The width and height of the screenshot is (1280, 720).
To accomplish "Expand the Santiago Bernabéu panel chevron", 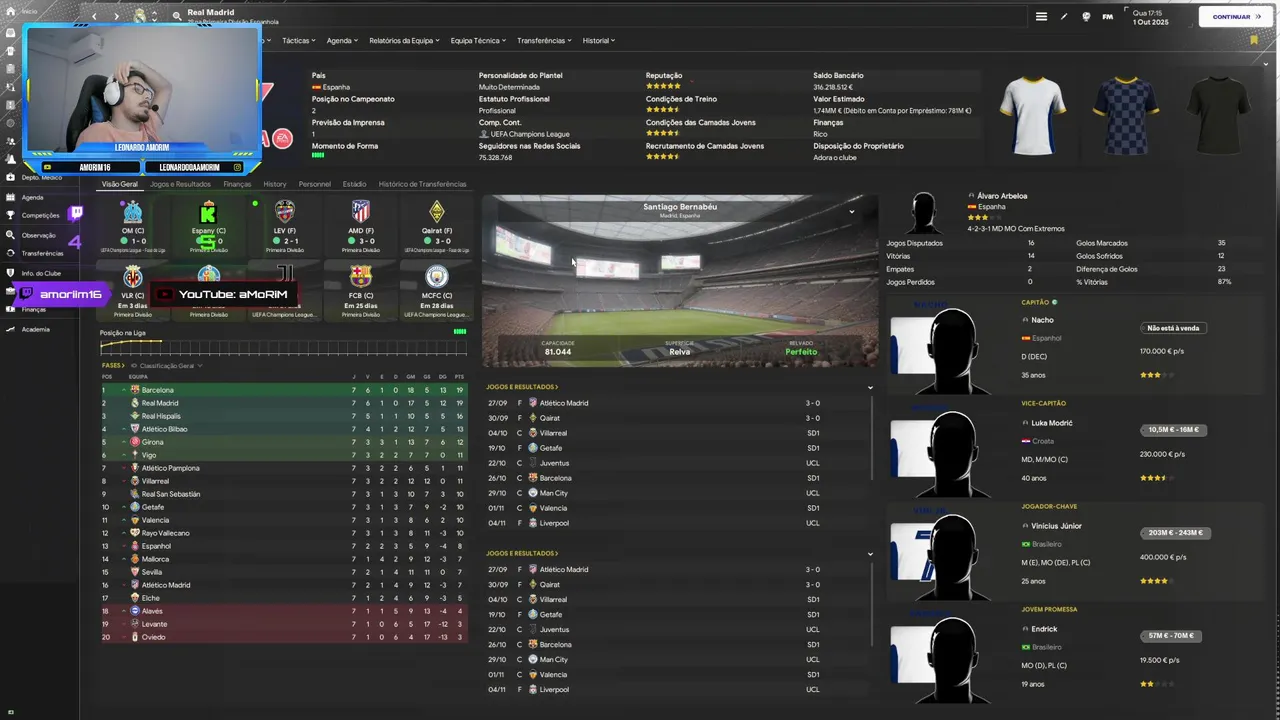I will [x=852, y=211].
